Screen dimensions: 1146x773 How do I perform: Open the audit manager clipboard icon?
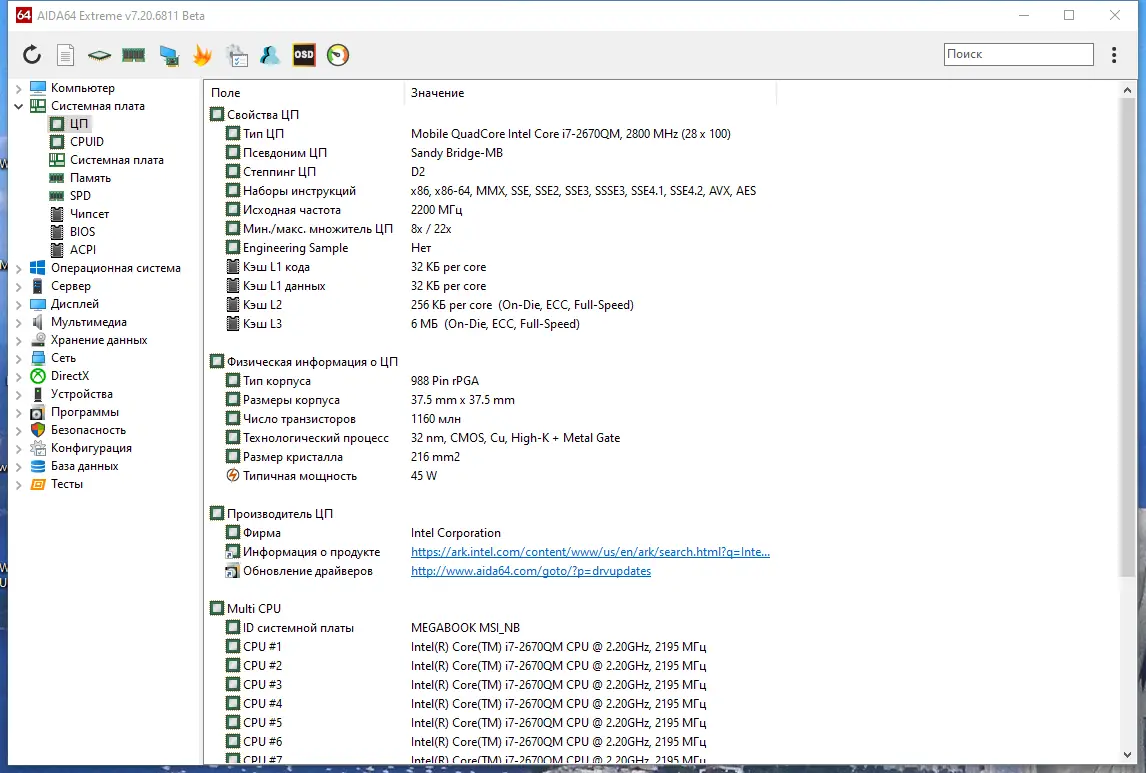point(237,56)
